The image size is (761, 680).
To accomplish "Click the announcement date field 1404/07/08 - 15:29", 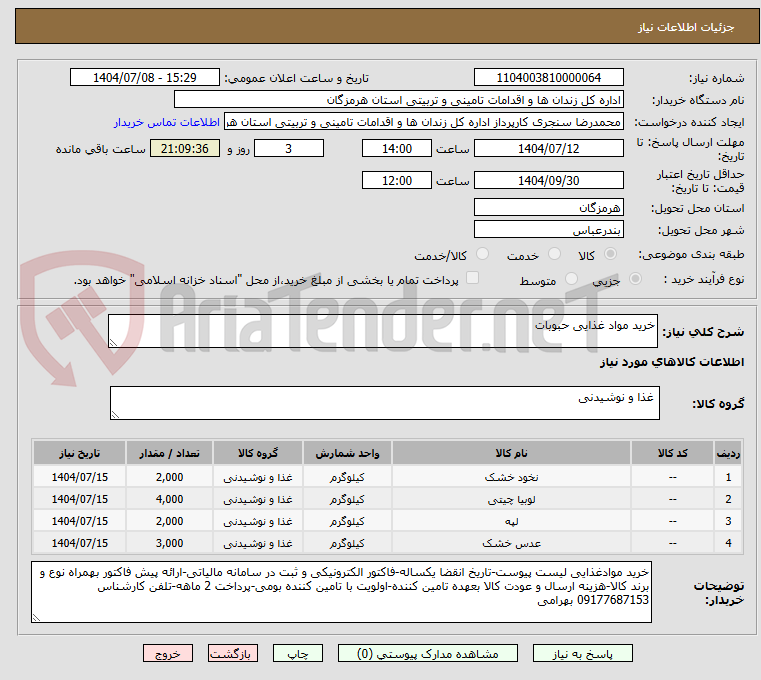I will (145, 77).
